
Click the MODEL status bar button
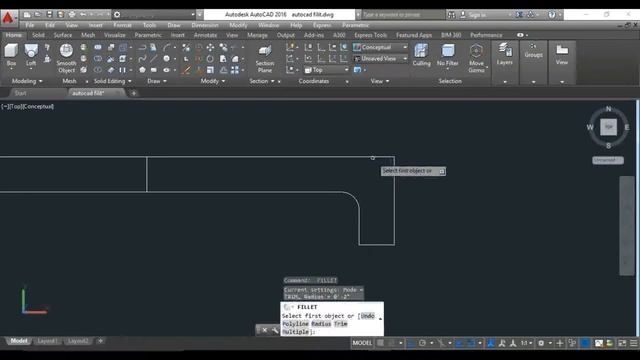[x=362, y=343]
